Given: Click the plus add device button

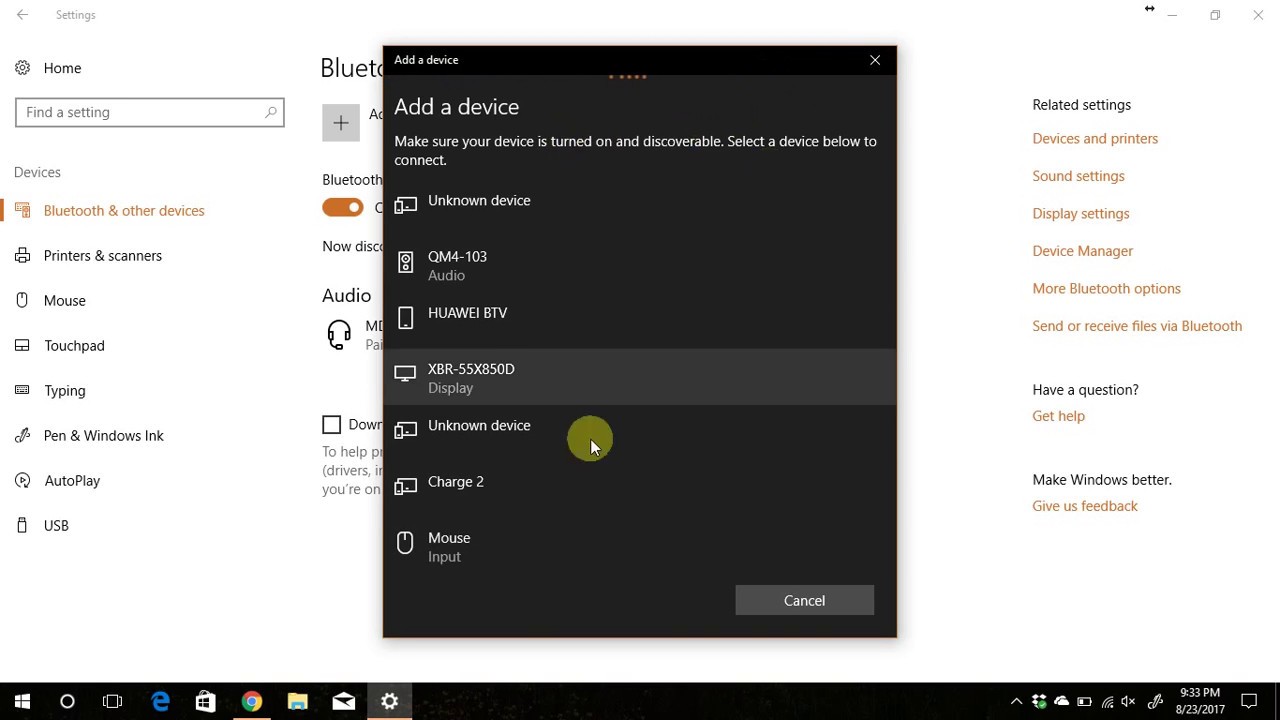Looking at the screenshot, I should click(x=341, y=123).
